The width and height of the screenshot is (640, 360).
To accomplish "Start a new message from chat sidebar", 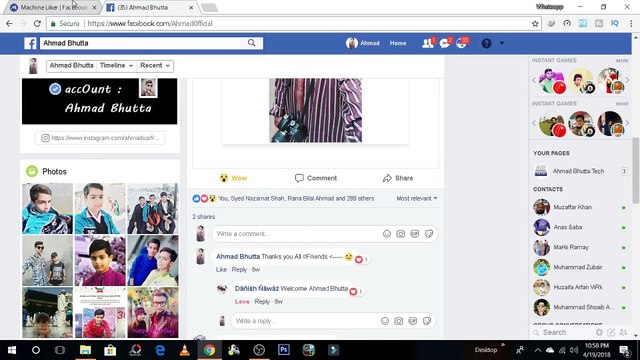I will (611, 333).
